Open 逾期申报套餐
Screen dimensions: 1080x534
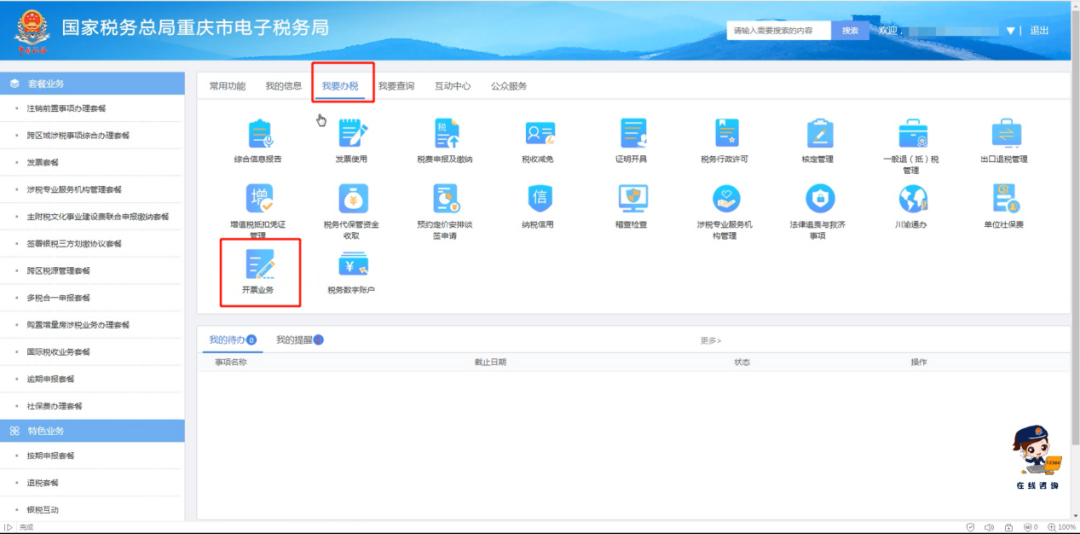pos(50,379)
